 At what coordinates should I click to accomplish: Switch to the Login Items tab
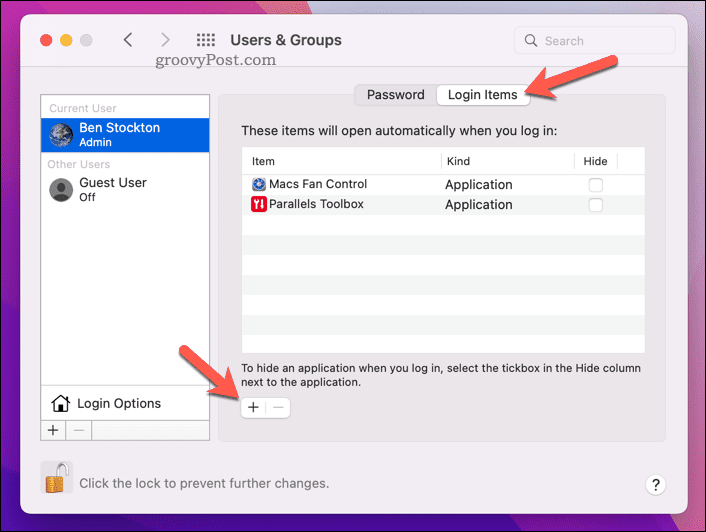pos(483,95)
